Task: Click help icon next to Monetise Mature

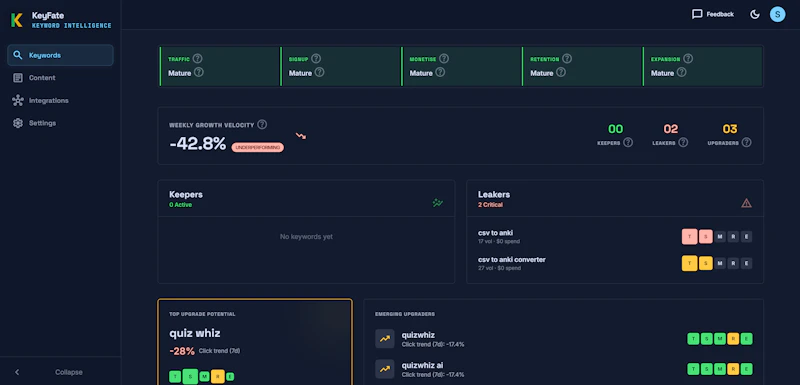Action: click(440, 72)
